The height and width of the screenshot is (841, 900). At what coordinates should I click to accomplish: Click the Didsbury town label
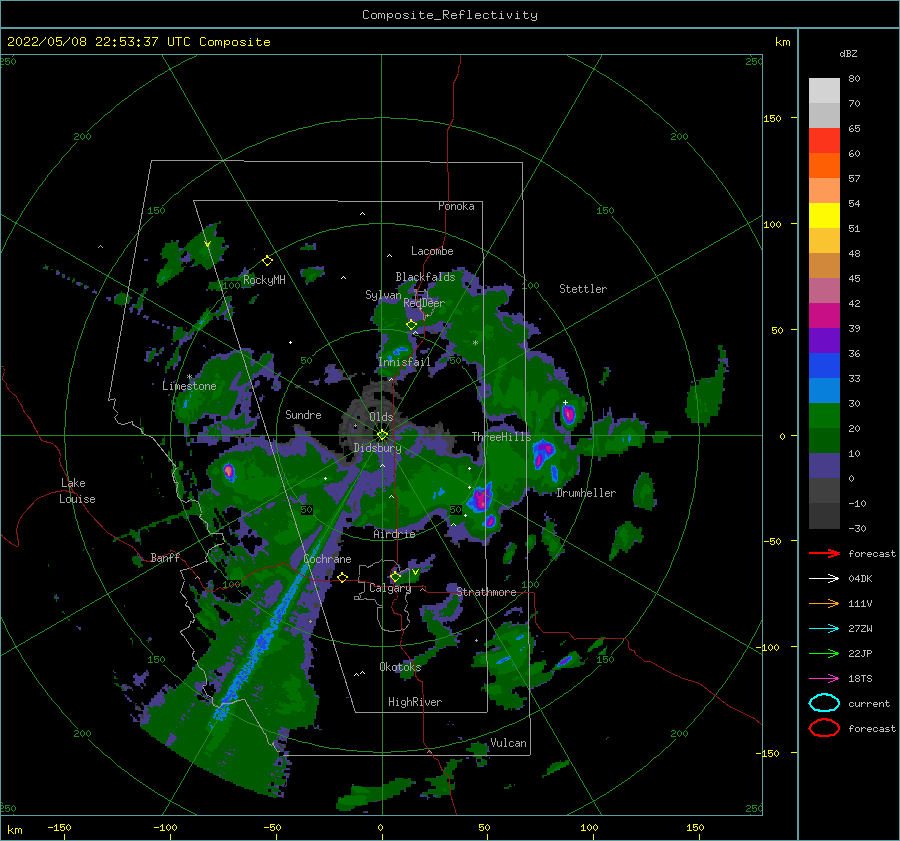pyautogui.click(x=377, y=448)
